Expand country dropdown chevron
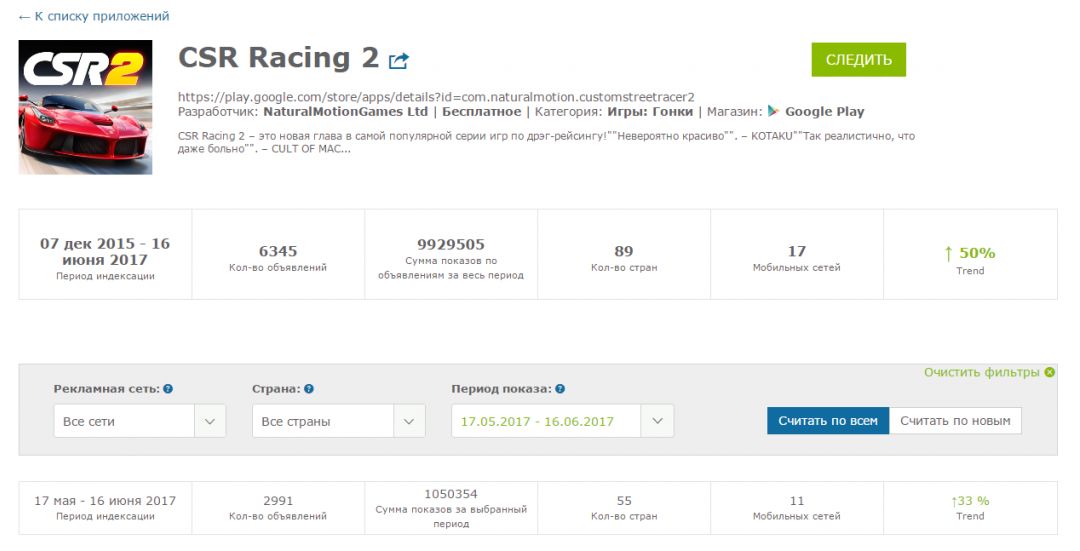The image size is (1080, 551). (409, 421)
